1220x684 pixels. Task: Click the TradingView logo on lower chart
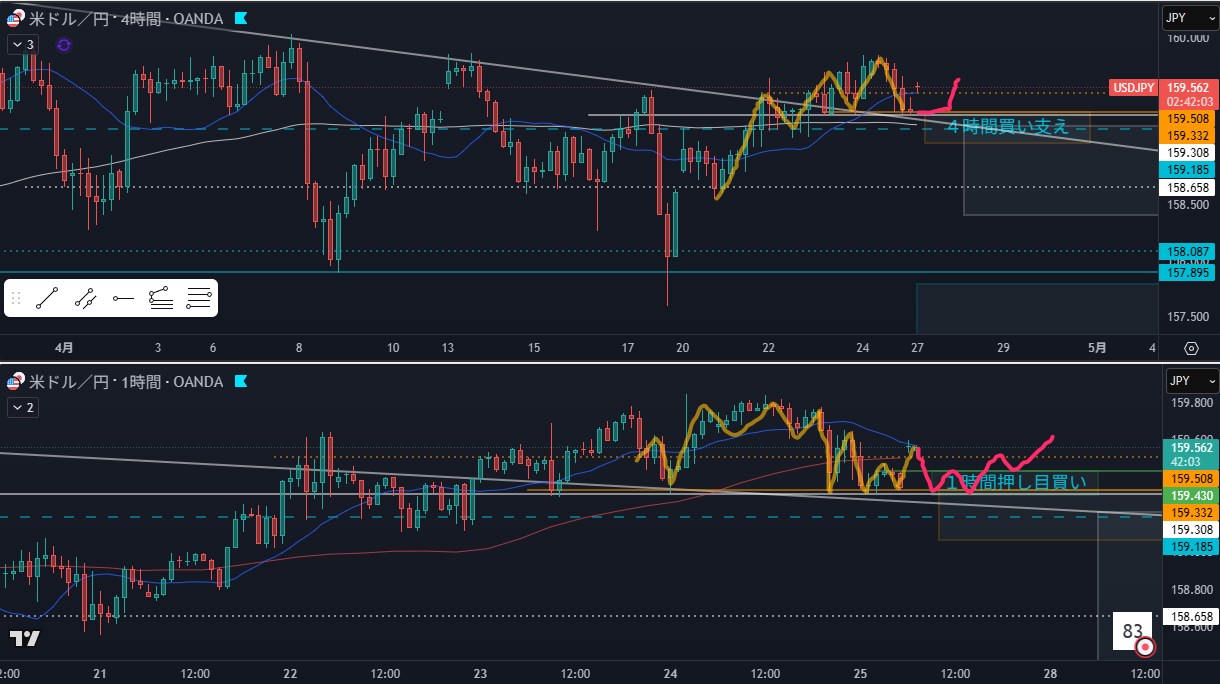click(x=25, y=638)
